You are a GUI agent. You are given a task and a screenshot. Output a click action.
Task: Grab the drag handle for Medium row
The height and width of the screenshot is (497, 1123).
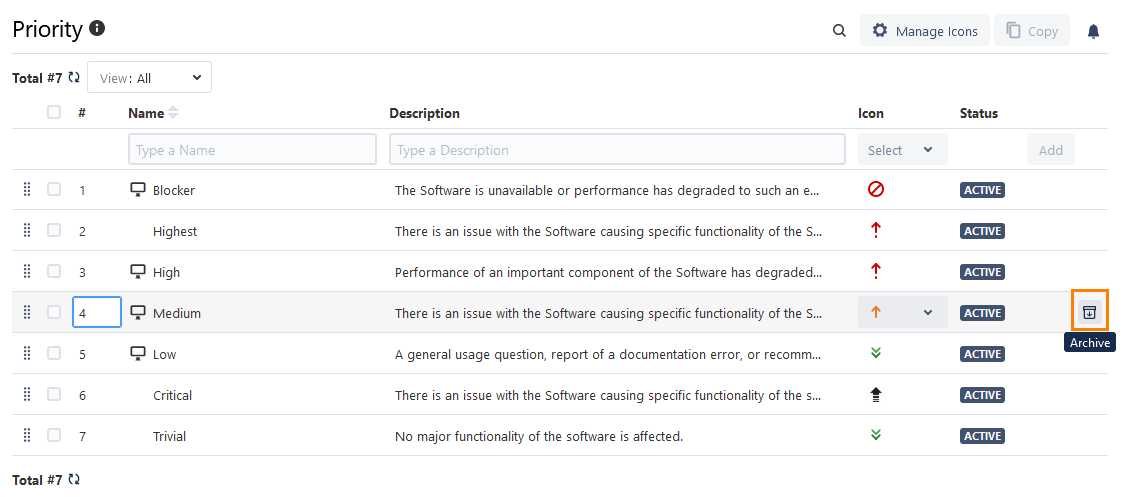pos(27,312)
